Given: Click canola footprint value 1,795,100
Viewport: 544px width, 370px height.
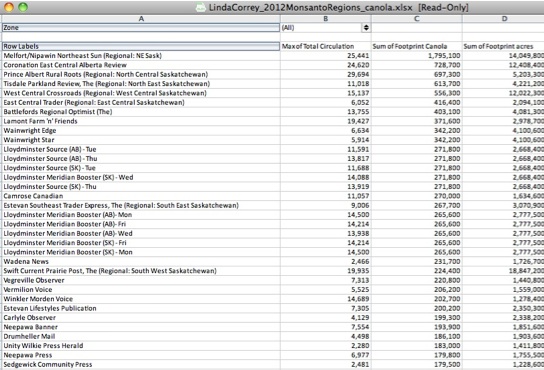Looking at the screenshot, I should click(x=444, y=56).
